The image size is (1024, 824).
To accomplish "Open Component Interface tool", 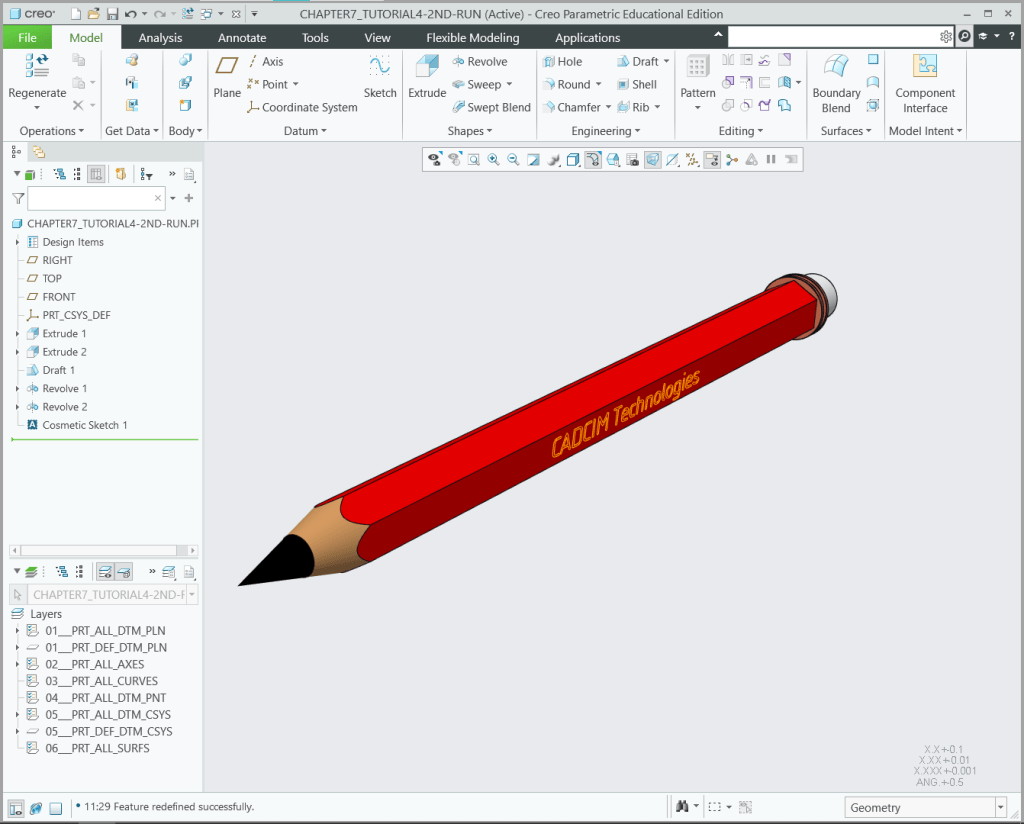I will coord(925,84).
